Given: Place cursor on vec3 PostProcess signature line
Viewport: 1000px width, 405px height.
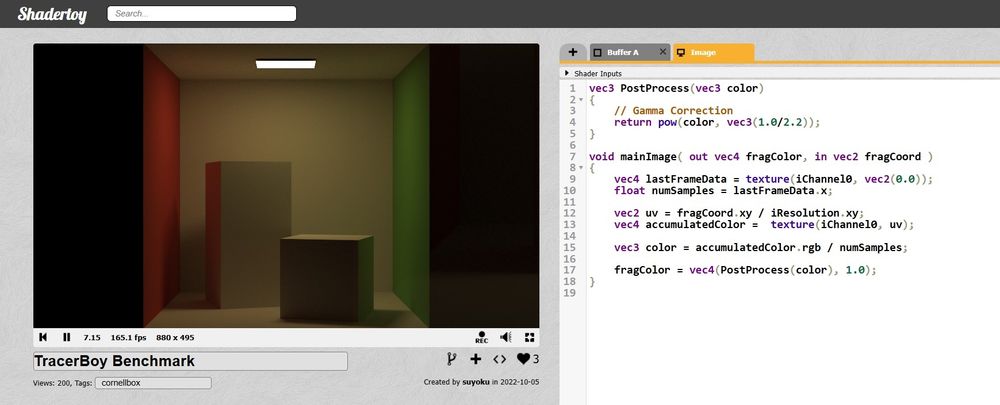Looking at the screenshot, I should 676,88.
